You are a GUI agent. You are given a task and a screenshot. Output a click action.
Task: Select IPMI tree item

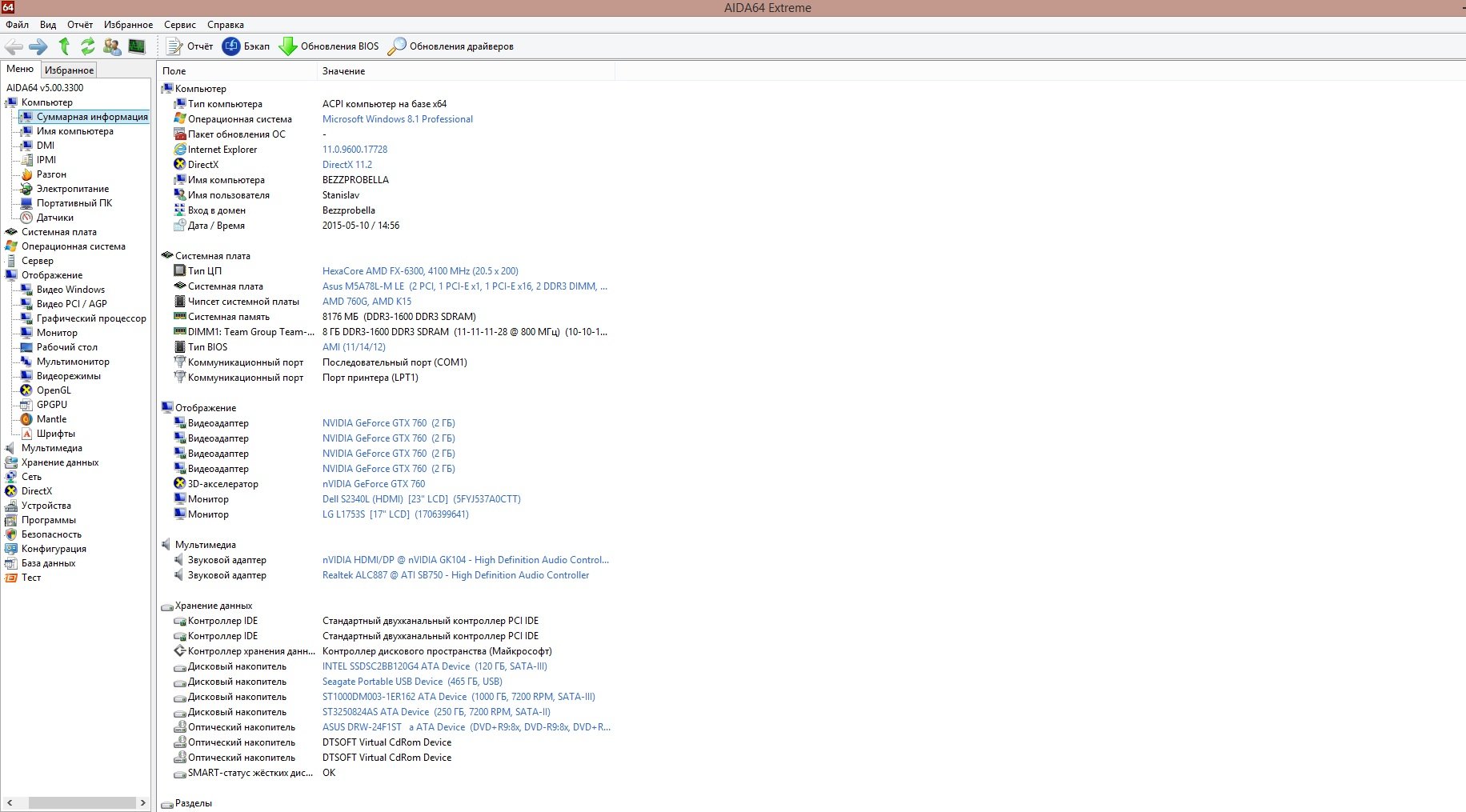point(46,160)
